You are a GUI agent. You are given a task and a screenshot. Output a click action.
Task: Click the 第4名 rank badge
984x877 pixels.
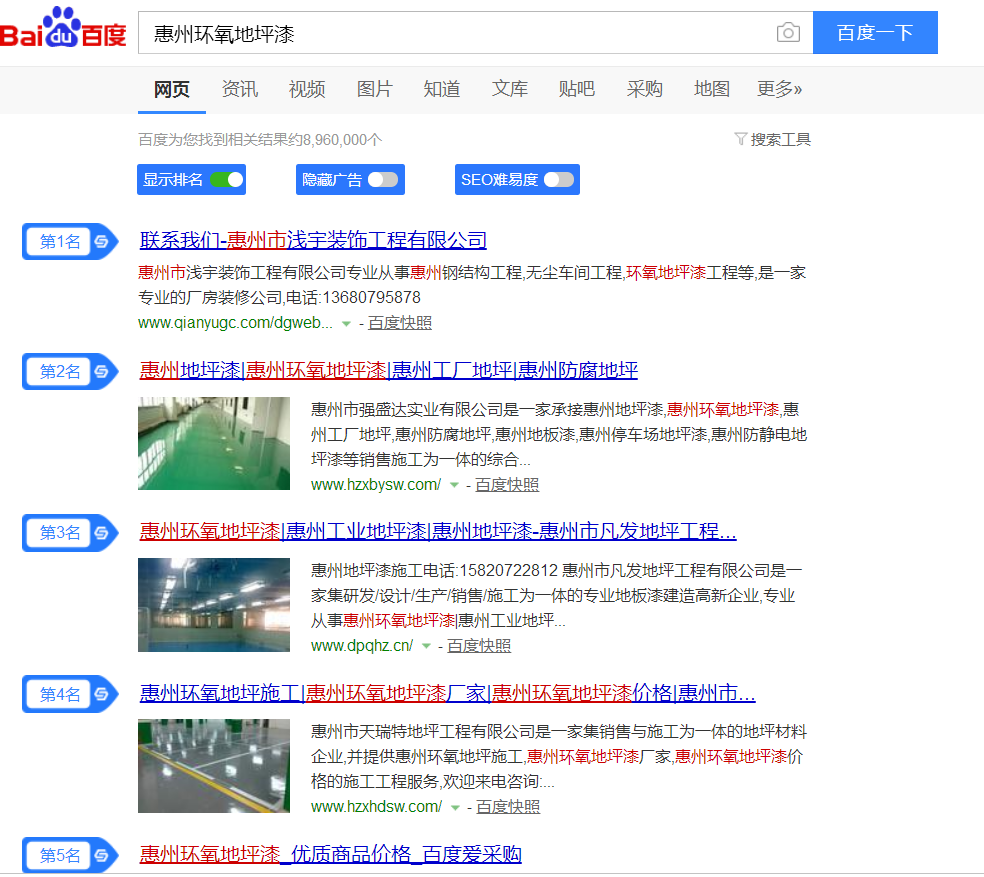70,694
